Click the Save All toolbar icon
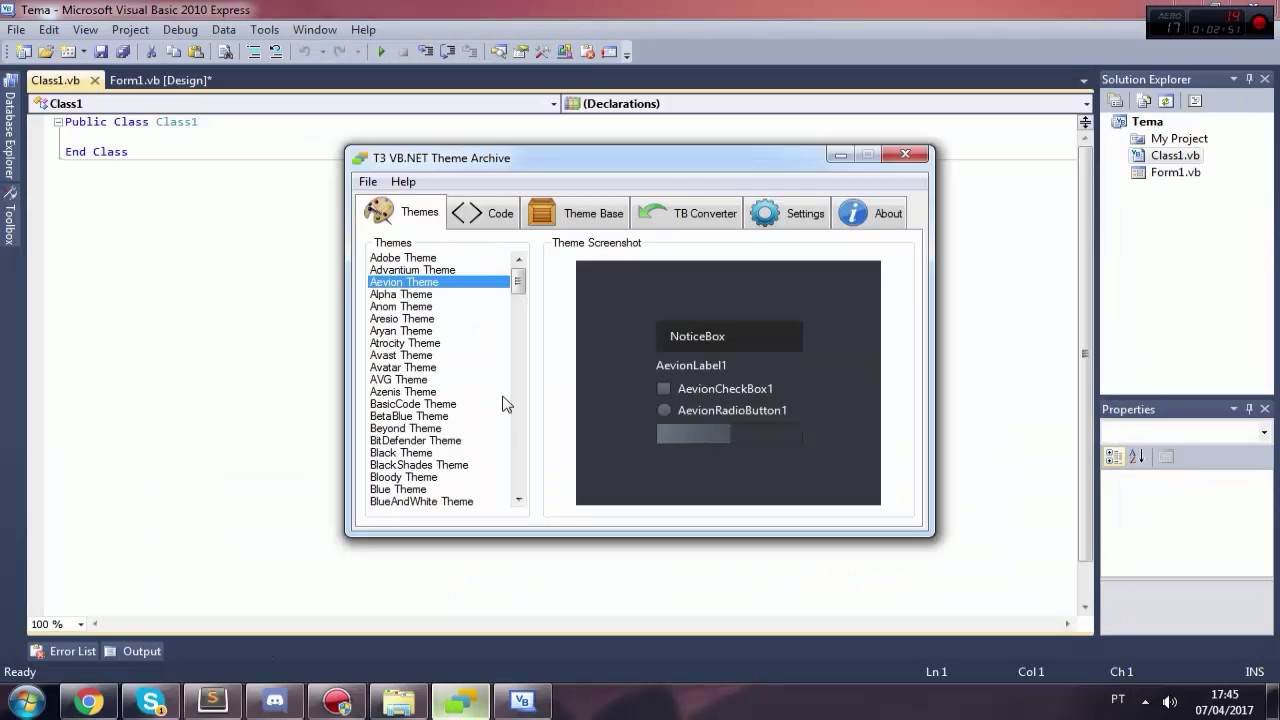Image resolution: width=1280 pixels, height=720 pixels. [x=123, y=52]
